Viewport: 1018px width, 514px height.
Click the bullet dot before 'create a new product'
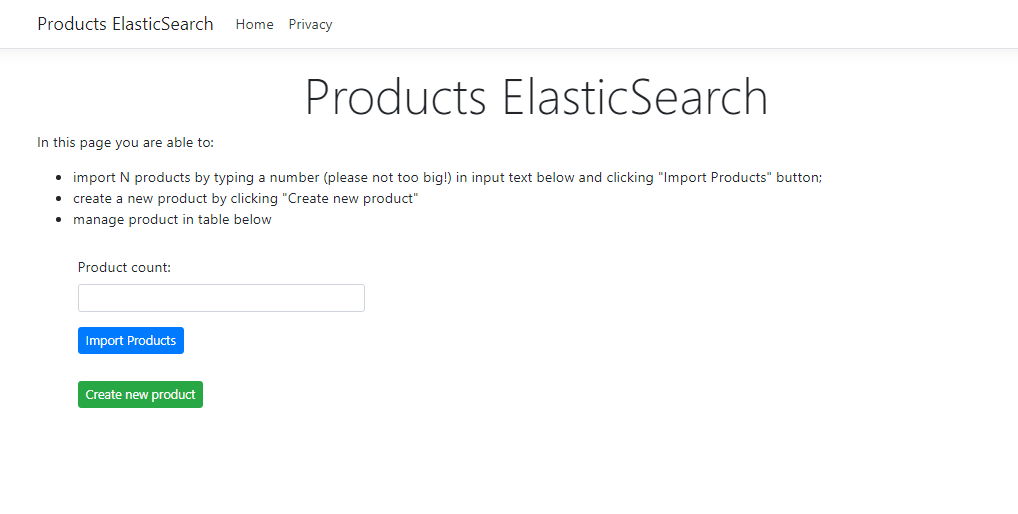coord(60,199)
